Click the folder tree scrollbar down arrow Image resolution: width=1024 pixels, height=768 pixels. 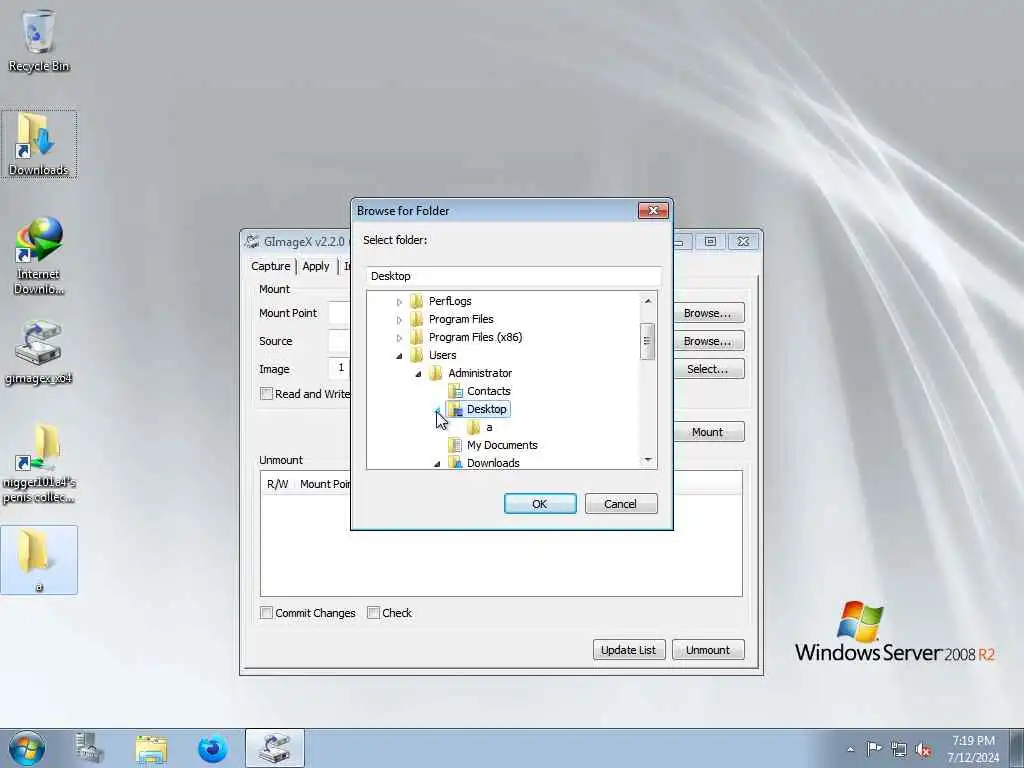[647, 460]
